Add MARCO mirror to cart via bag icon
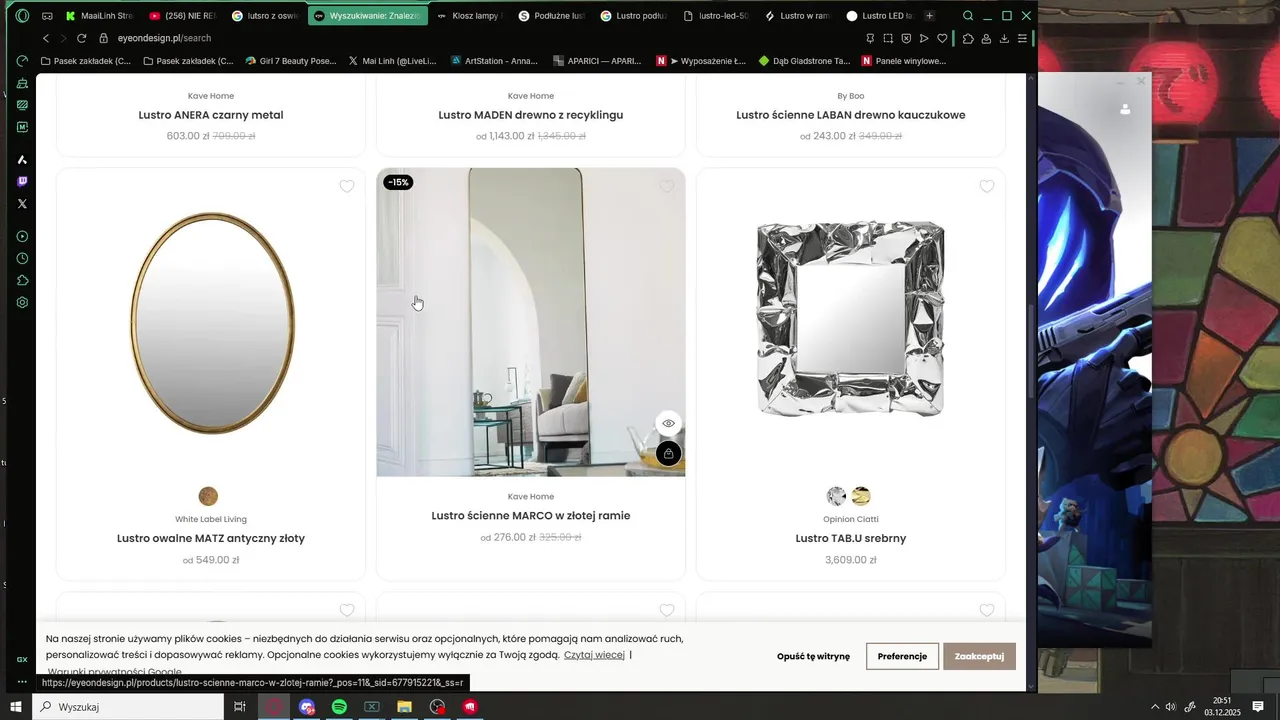Viewport: 1280px width, 720px height. click(669, 454)
